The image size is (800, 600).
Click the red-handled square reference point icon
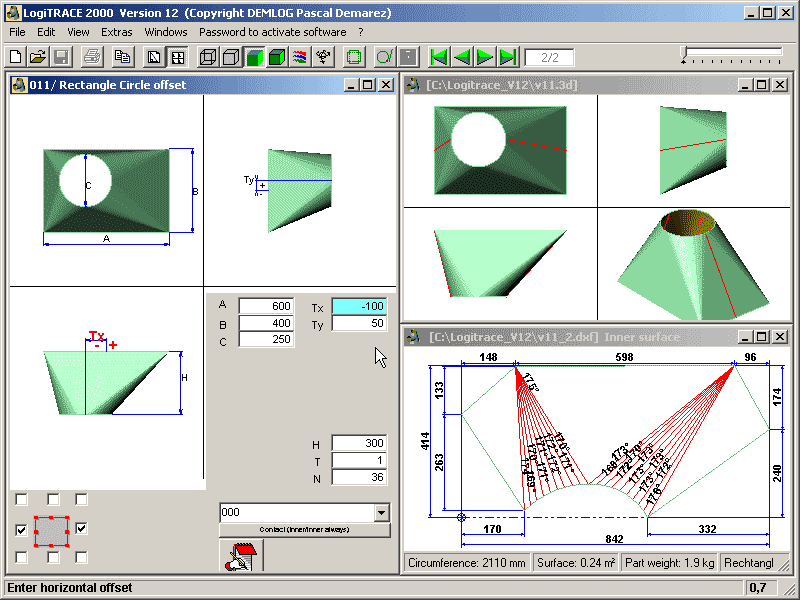(52, 531)
